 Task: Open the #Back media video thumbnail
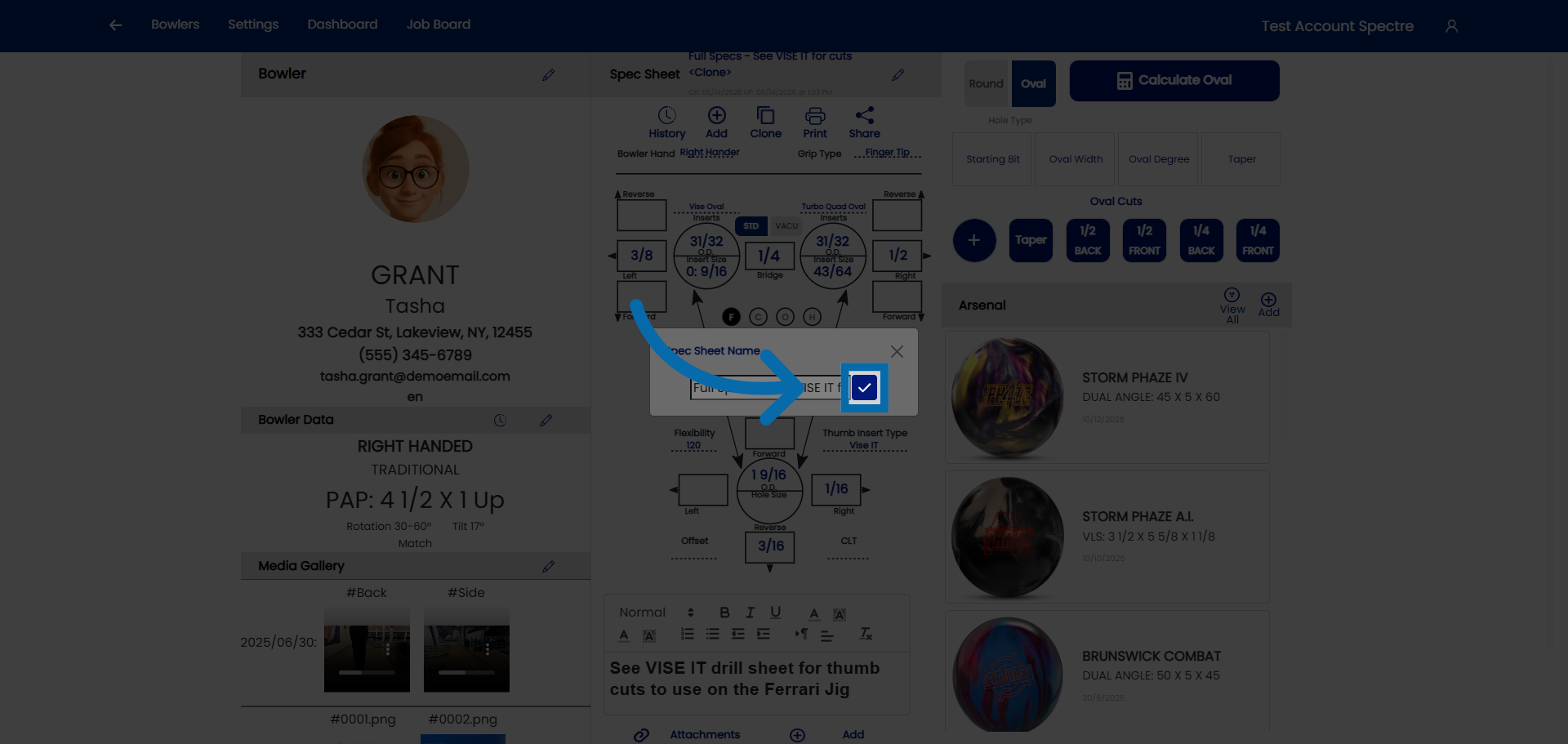pos(367,649)
